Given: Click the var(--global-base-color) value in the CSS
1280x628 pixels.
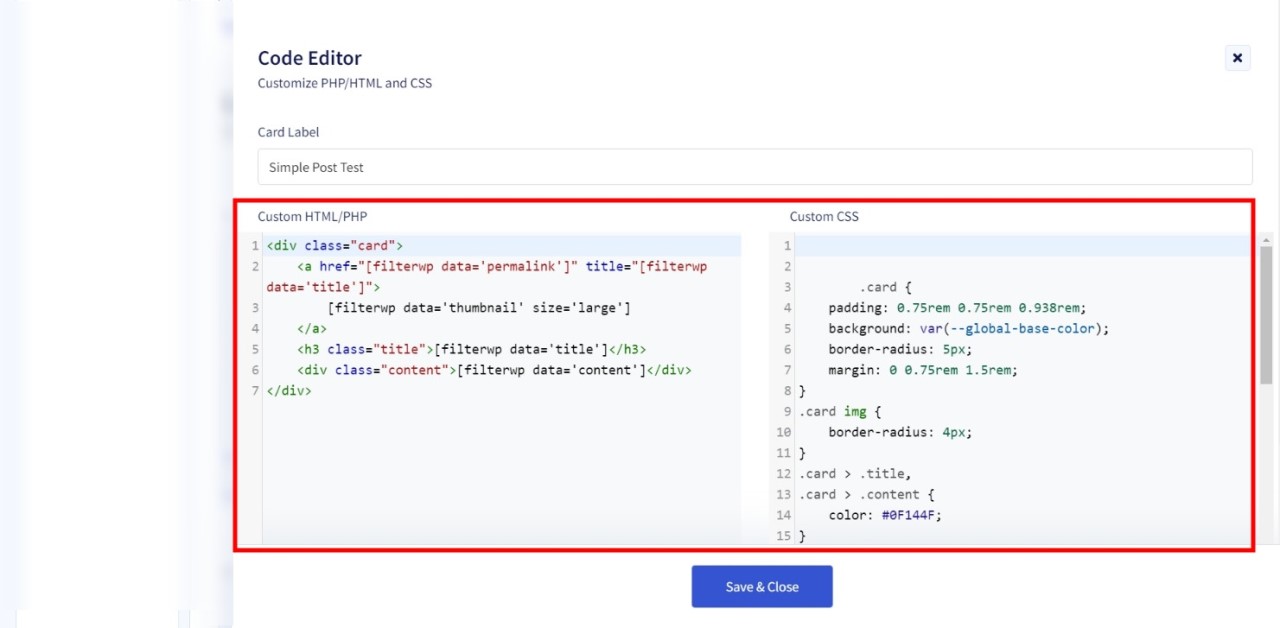Looking at the screenshot, I should [x=1015, y=328].
